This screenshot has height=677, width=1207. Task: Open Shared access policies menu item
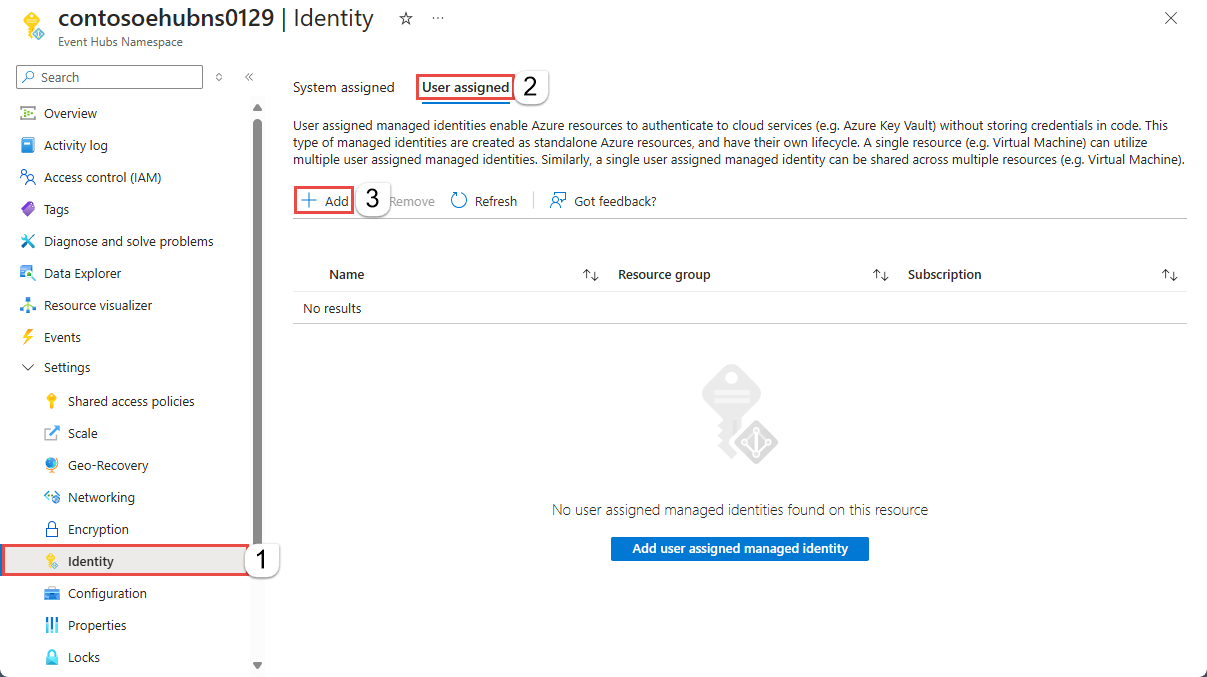pos(131,401)
